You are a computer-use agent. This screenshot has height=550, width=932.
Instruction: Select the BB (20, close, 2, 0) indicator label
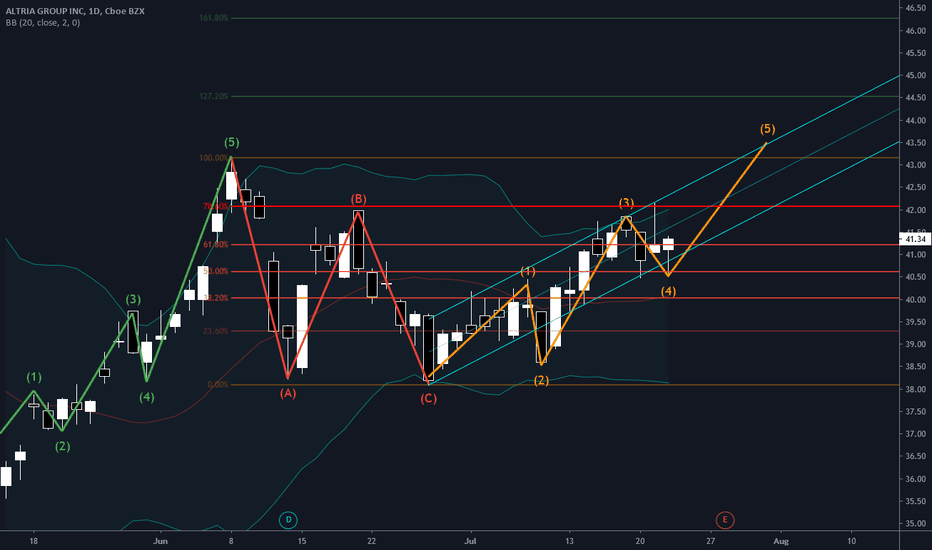coord(43,23)
